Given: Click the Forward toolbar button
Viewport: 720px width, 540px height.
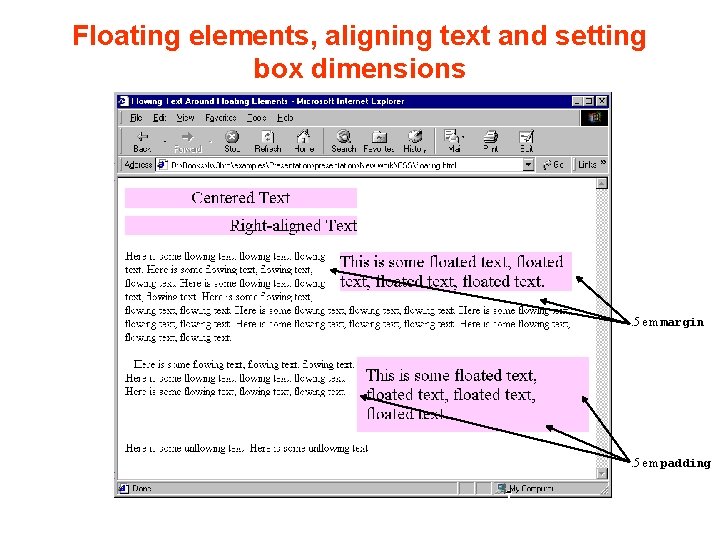Looking at the screenshot, I should (x=188, y=141).
